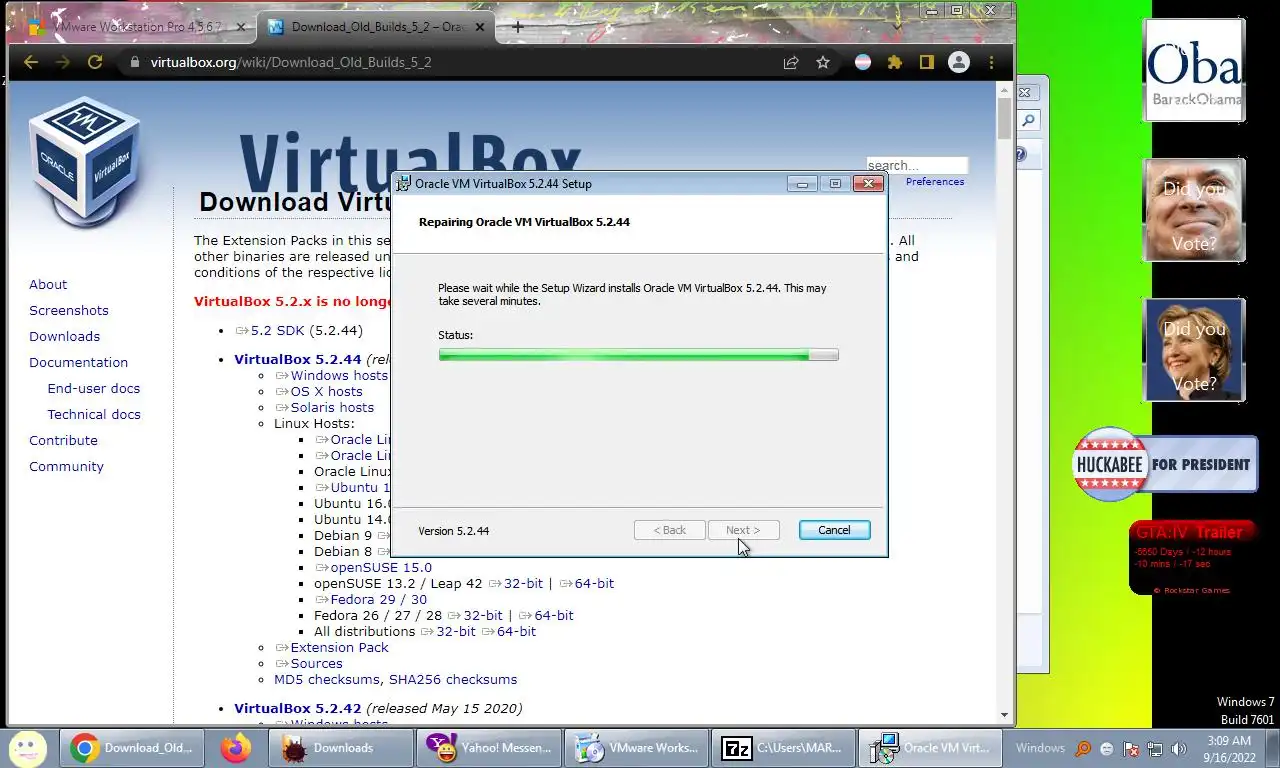Open End-user docs link

(x=94, y=389)
